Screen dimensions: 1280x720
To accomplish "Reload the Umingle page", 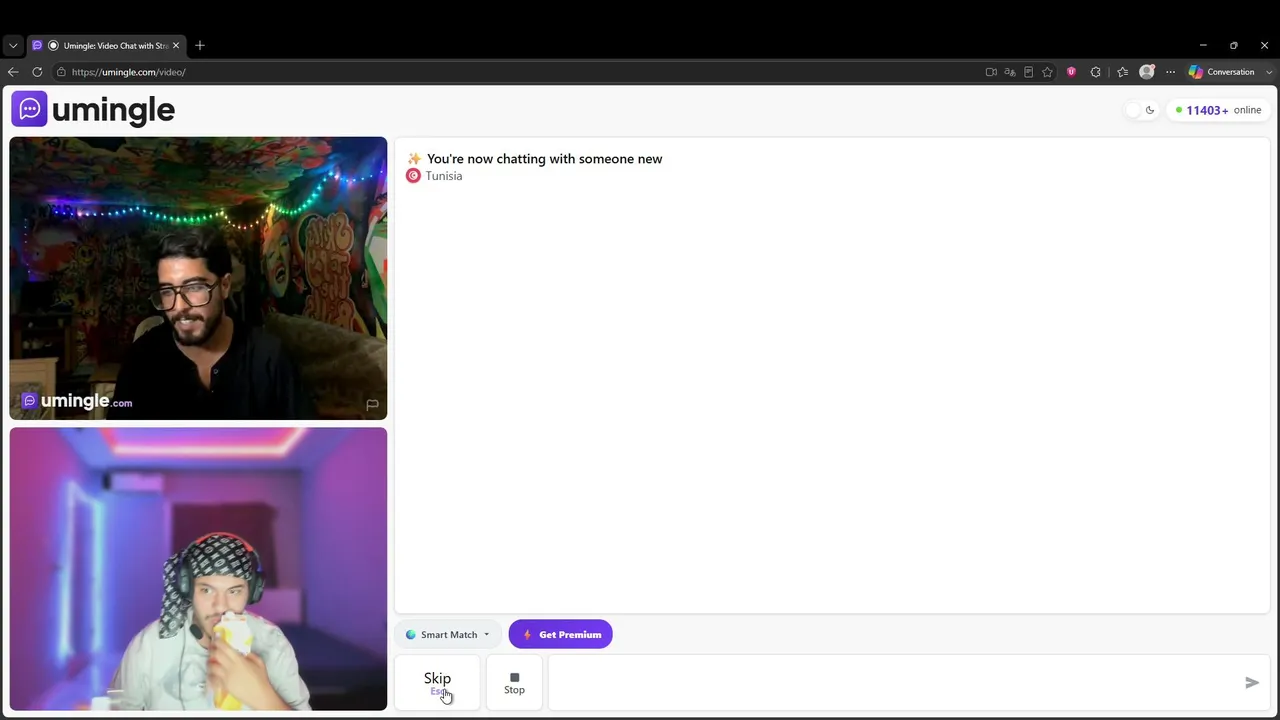I will click(37, 72).
